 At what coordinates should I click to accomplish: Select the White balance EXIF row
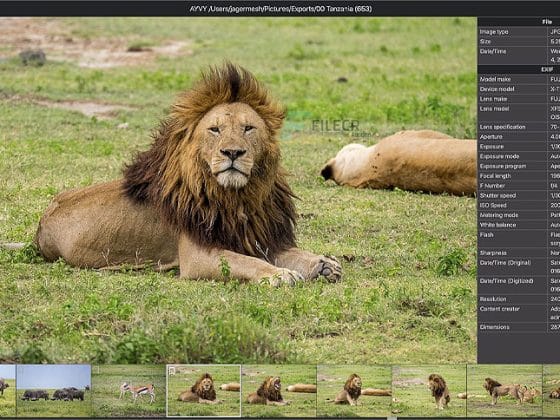(519, 225)
